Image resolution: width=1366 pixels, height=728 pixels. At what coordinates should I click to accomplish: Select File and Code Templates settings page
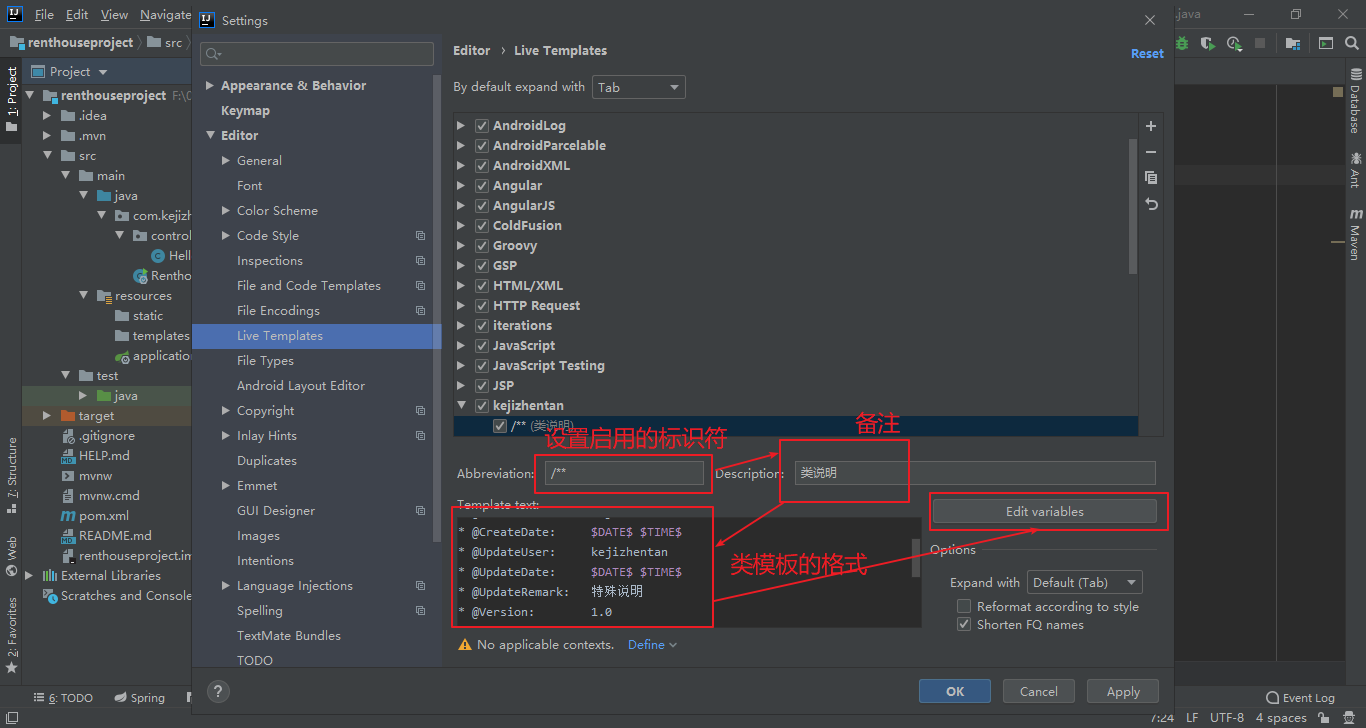coord(308,286)
